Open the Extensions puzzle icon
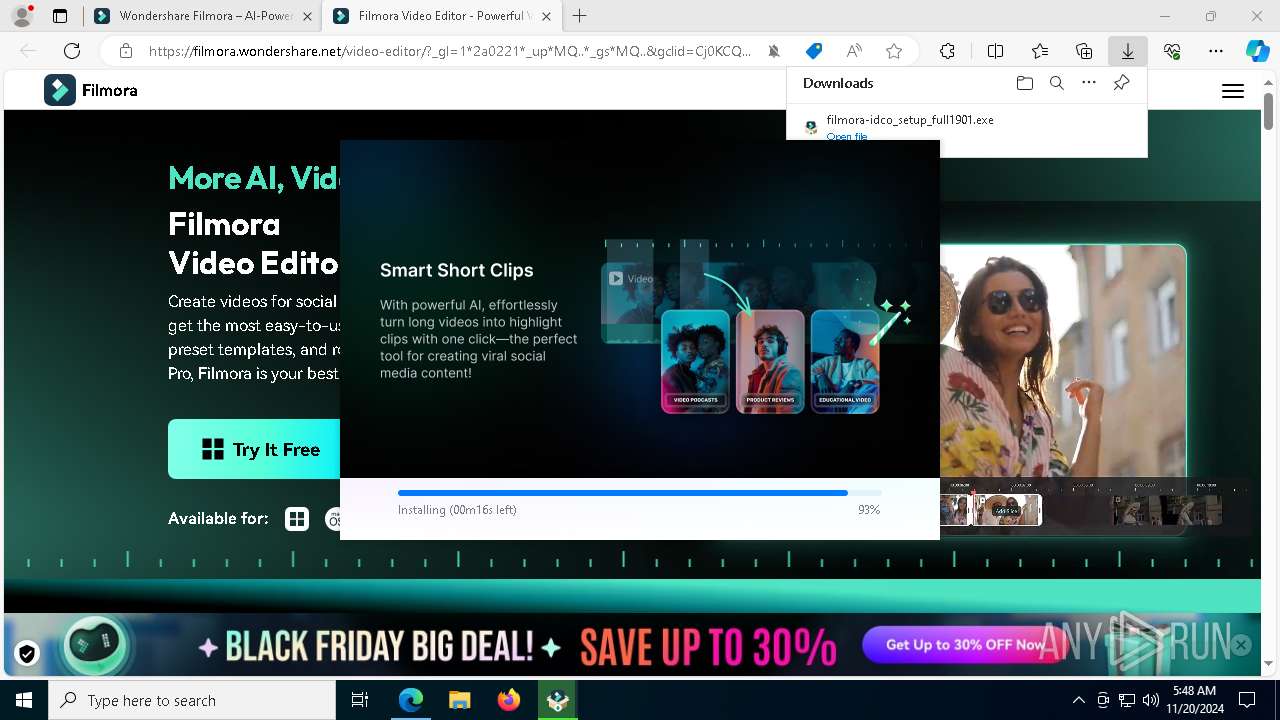The width and height of the screenshot is (1280, 720). 947,51
